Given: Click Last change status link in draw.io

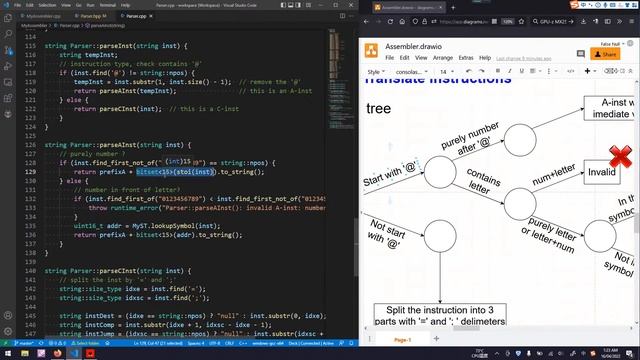Looking at the screenshot, I should (524, 58).
